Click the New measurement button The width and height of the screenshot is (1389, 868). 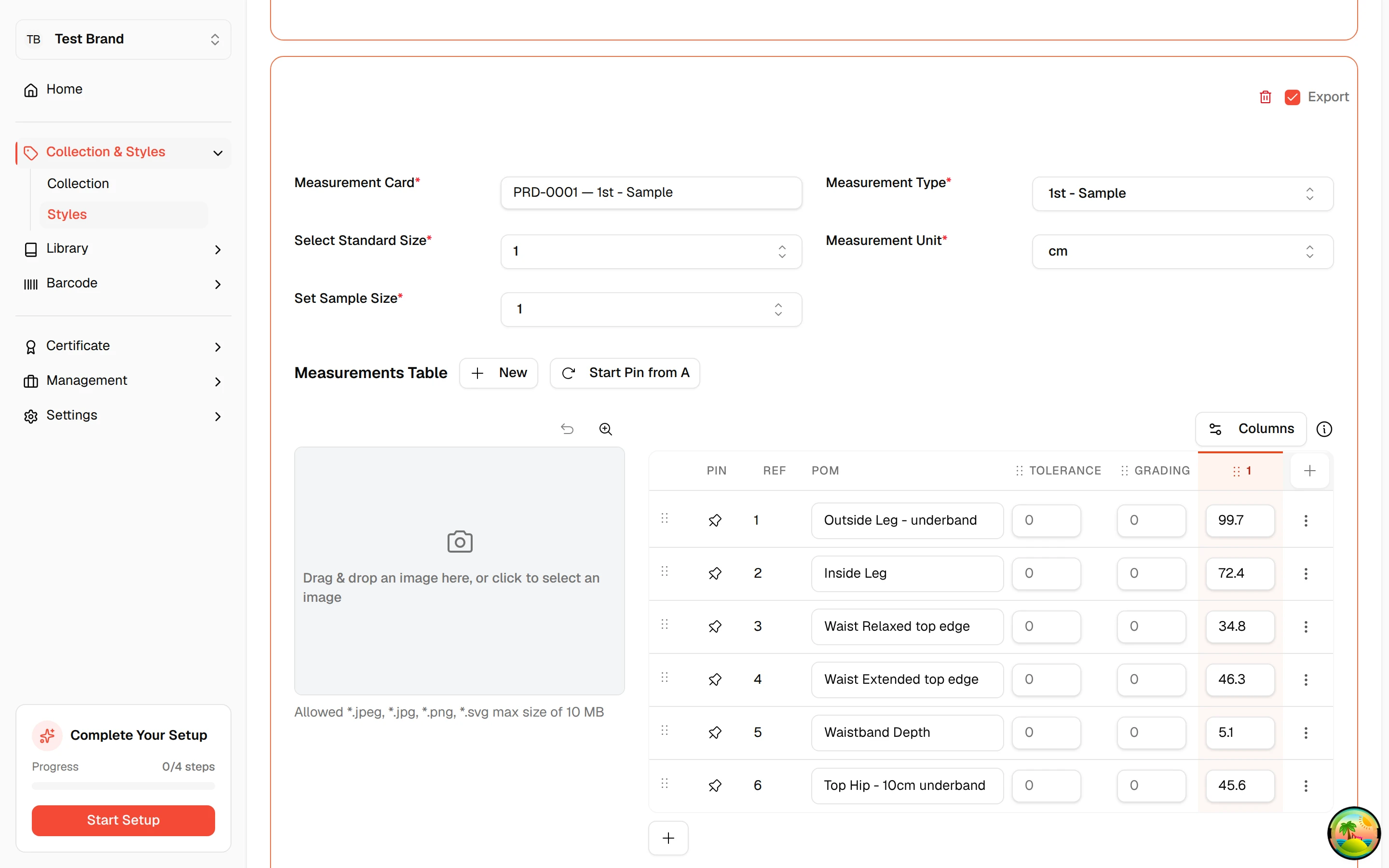[x=498, y=373]
